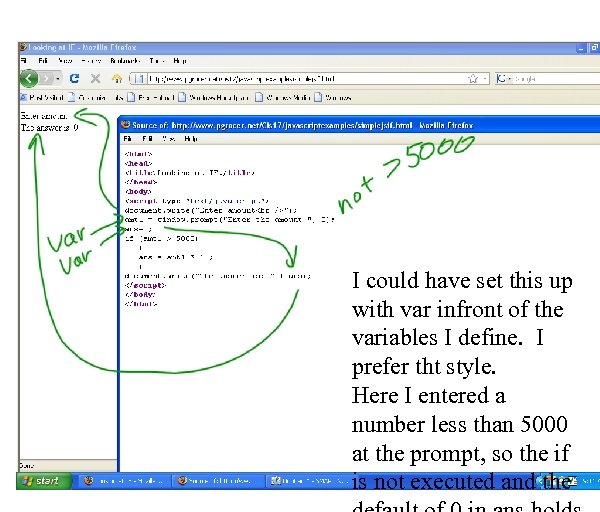The height and width of the screenshot is (512, 600).
Task: Open File menu in Source window
Action: 127,139
